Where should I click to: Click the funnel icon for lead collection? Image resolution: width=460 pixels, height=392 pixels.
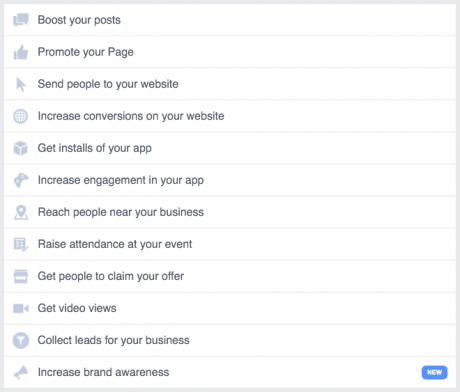pos(21,340)
